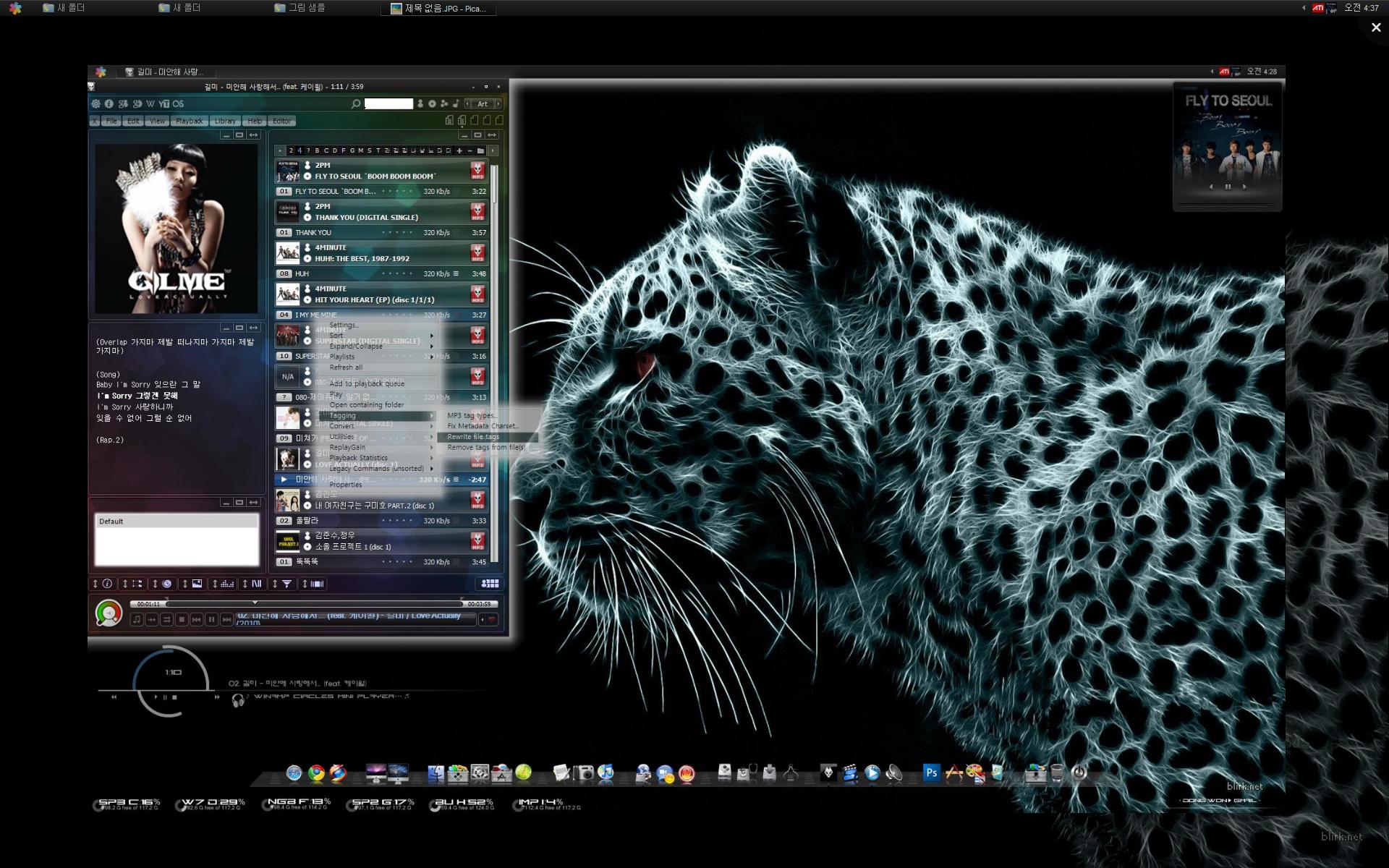Skip to previous track in player
The height and width of the screenshot is (868, 1389).
(x=196, y=620)
